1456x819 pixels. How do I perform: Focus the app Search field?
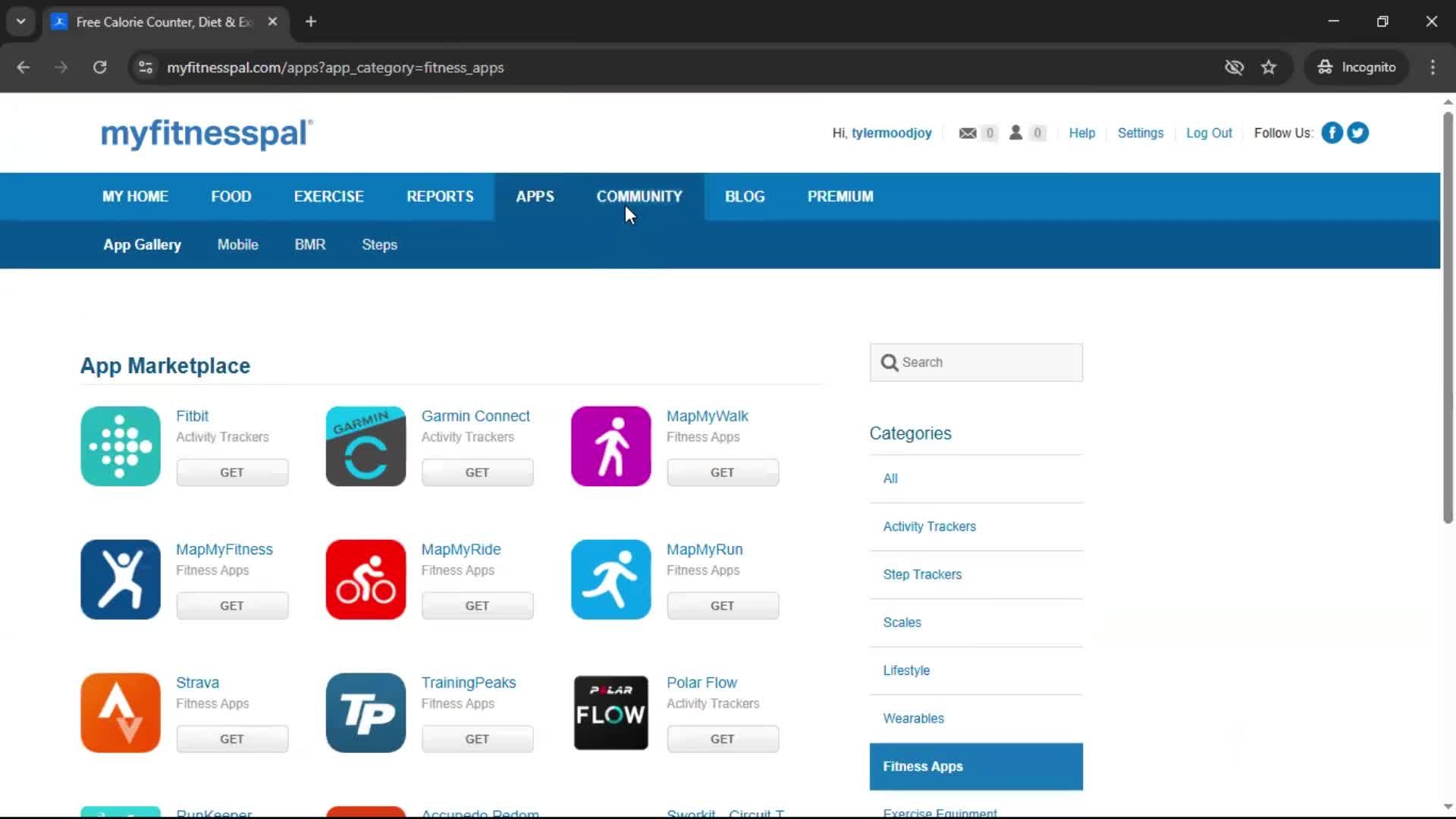coord(975,362)
